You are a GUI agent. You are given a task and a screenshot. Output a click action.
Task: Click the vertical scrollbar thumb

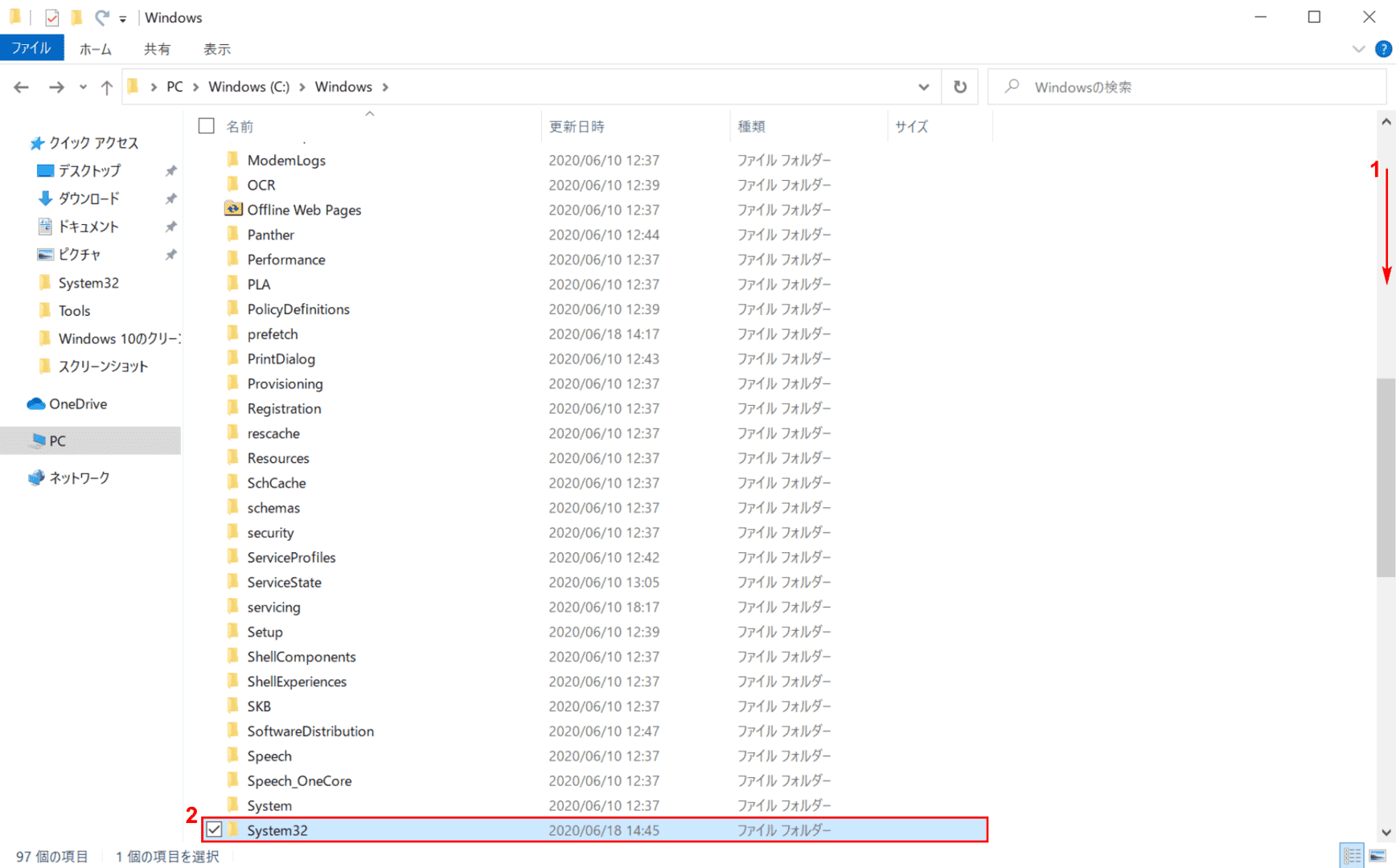(1386, 477)
